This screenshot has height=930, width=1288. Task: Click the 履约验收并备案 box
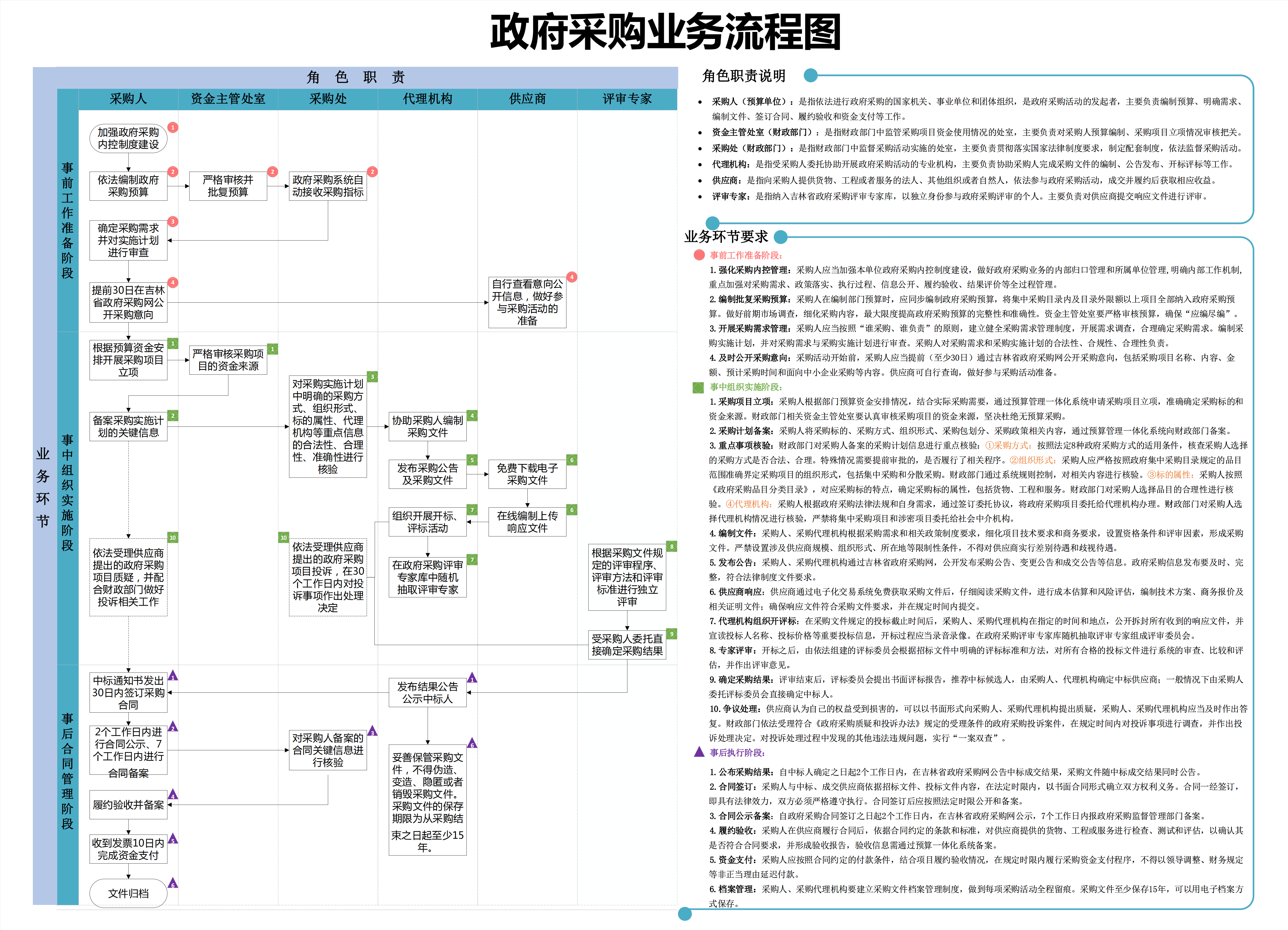tap(128, 805)
